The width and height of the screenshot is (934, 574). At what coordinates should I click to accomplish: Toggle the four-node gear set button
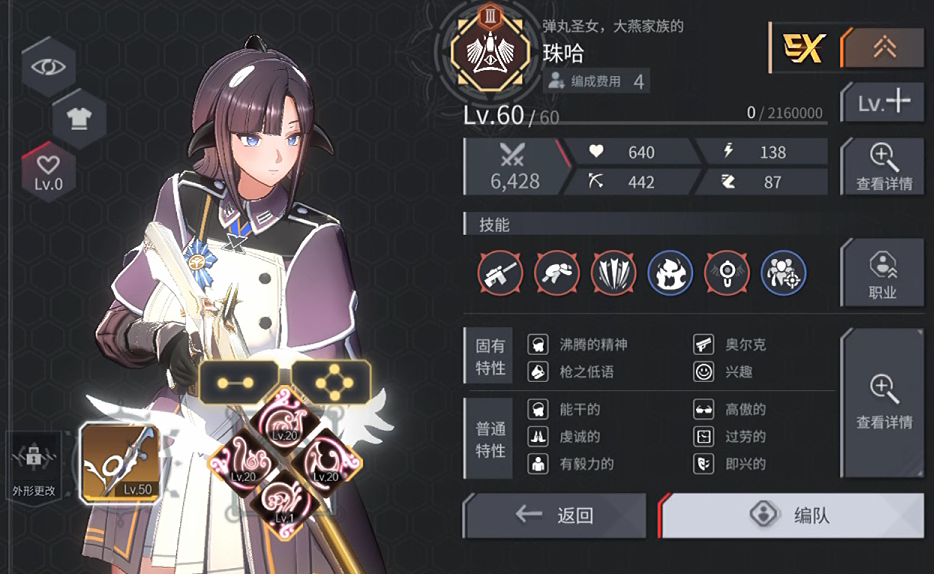333,382
